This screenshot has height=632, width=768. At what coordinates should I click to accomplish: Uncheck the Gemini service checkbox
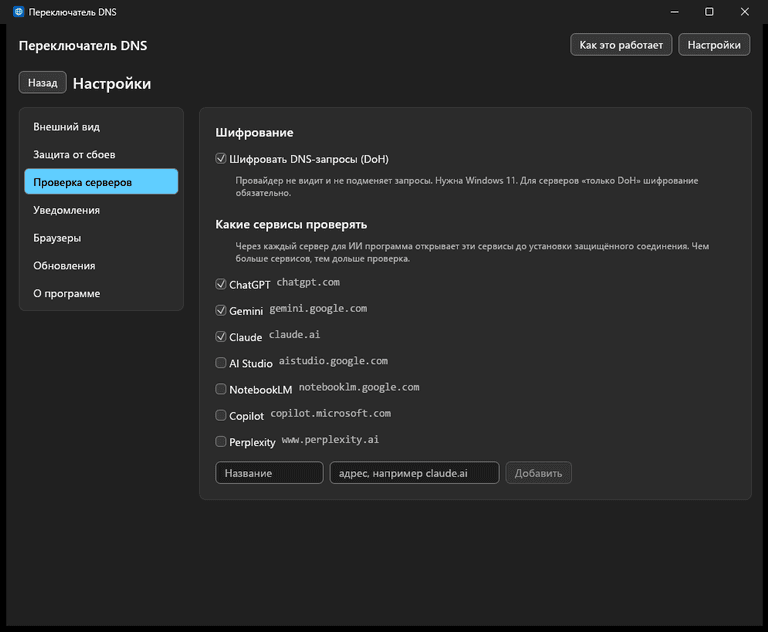(x=221, y=311)
